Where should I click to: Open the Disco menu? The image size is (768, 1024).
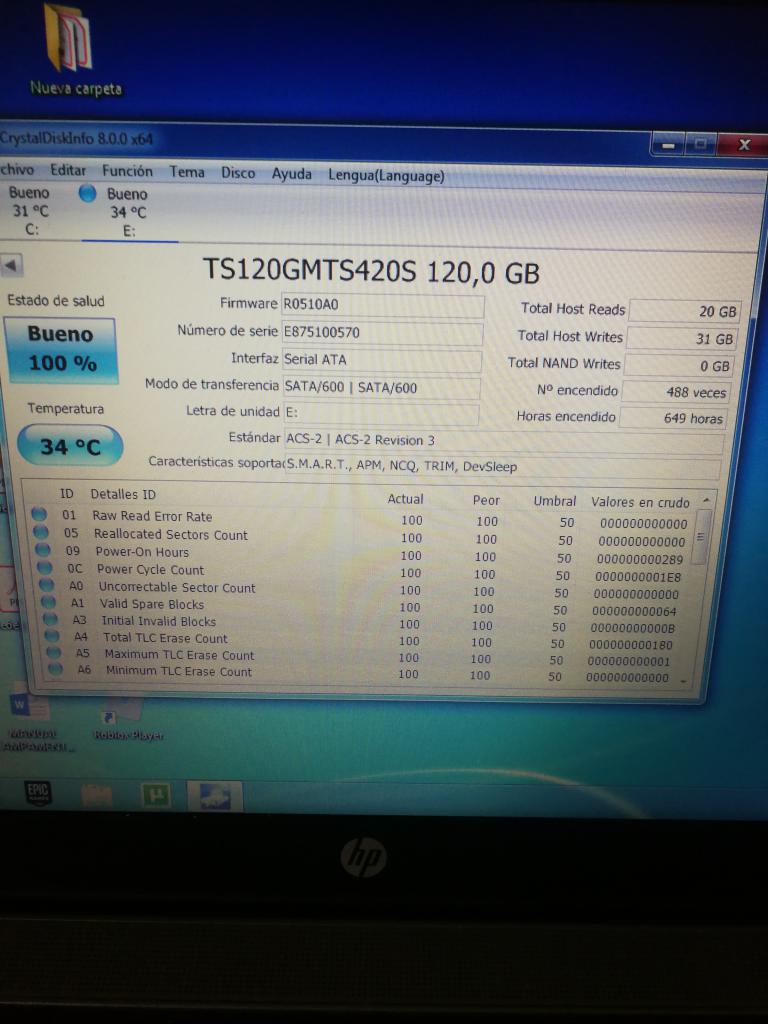(238, 173)
